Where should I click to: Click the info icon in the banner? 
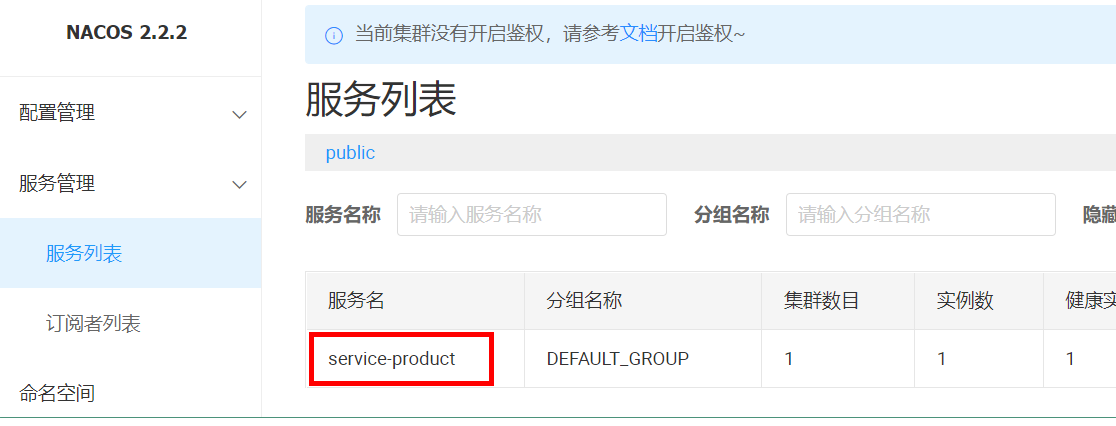point(334,35)
